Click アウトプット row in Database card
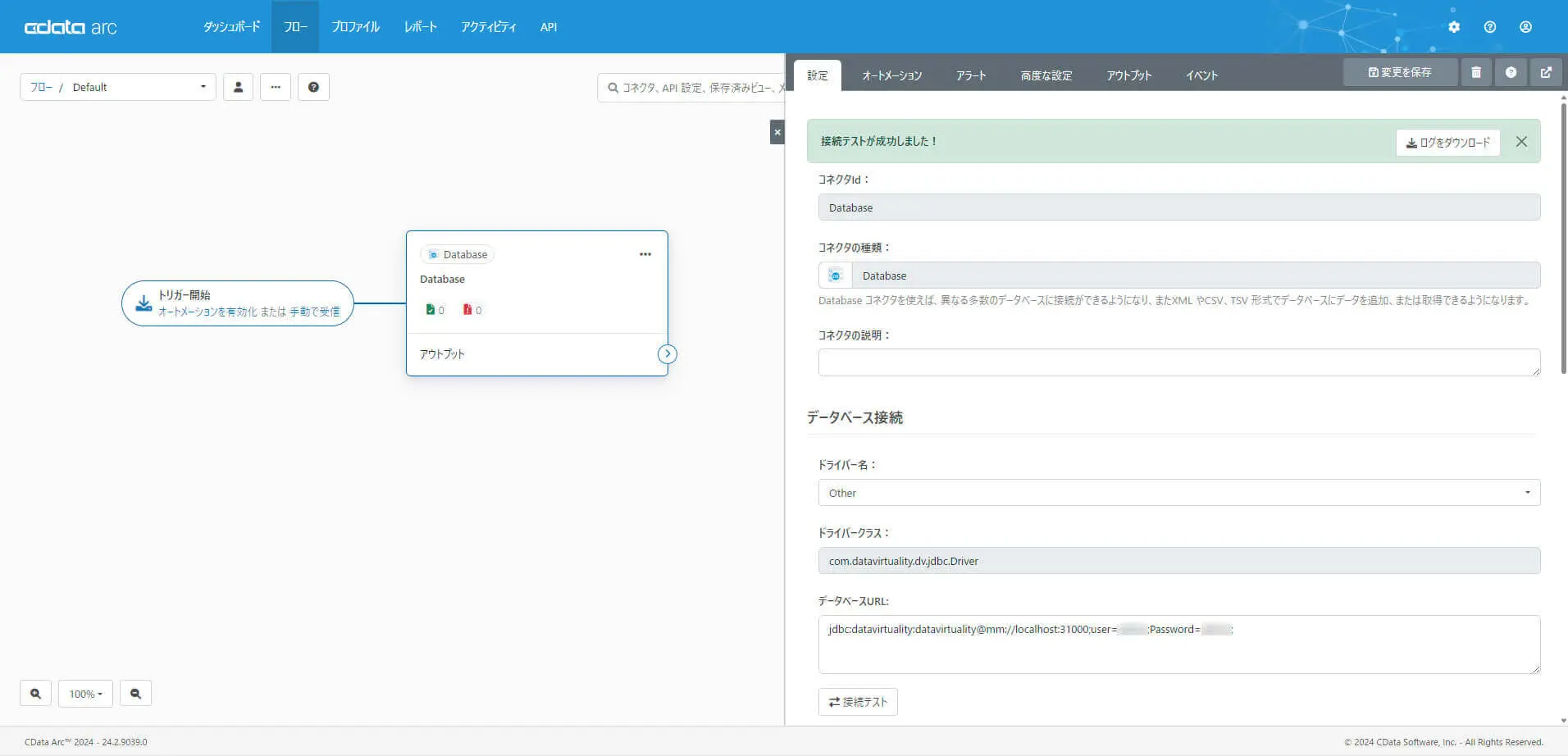 tap(537, 354)
